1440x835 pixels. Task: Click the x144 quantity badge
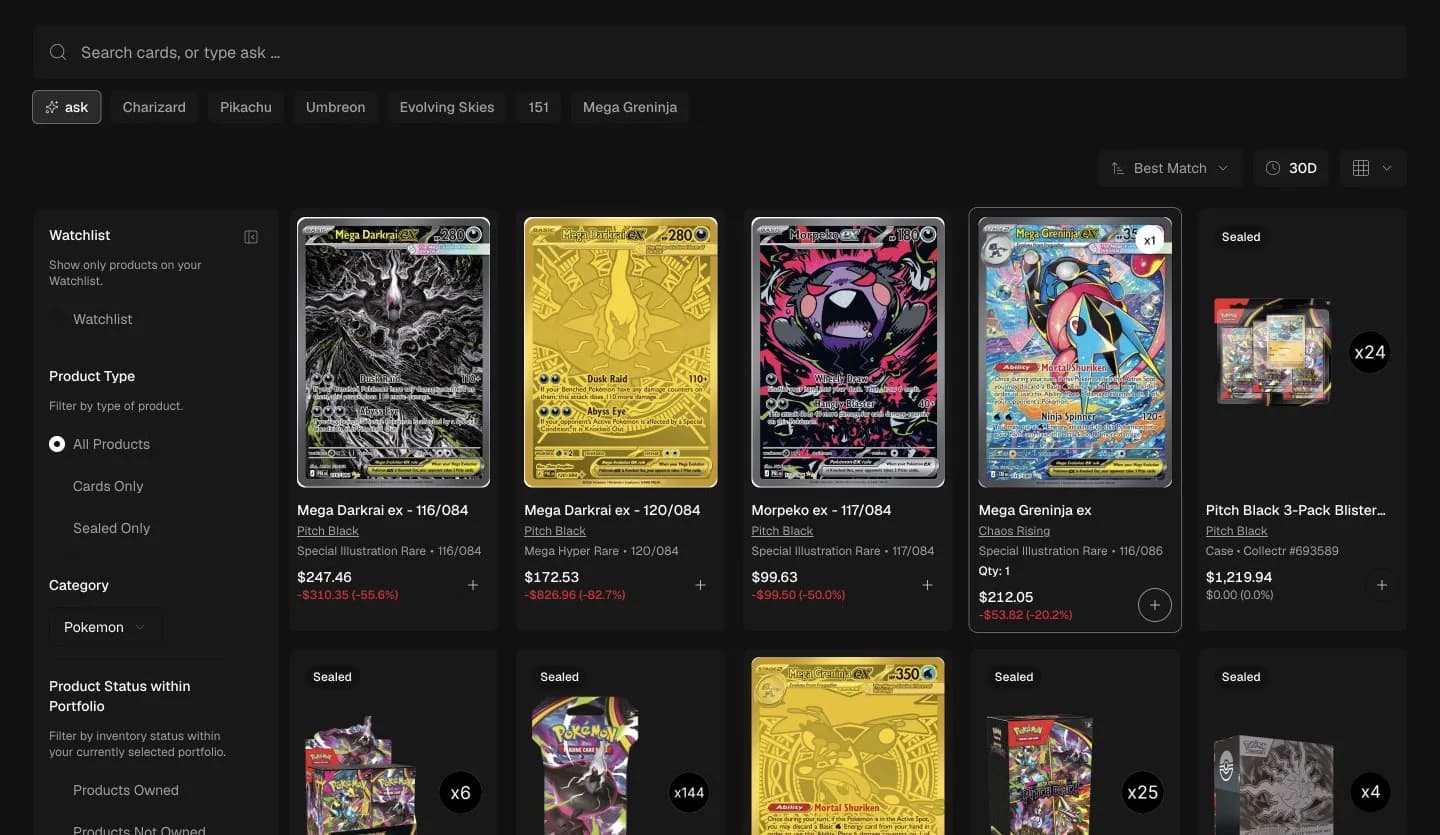click(688, 793)
